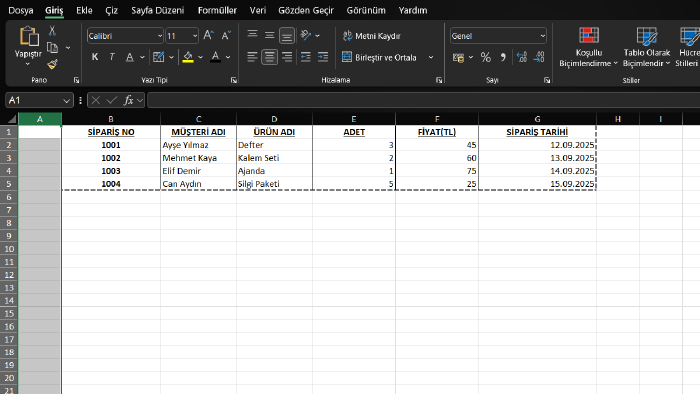Click the SİPARİŞ TARİHİ header cell
This screenshot has height=394, width=700.
pos(537,132)
